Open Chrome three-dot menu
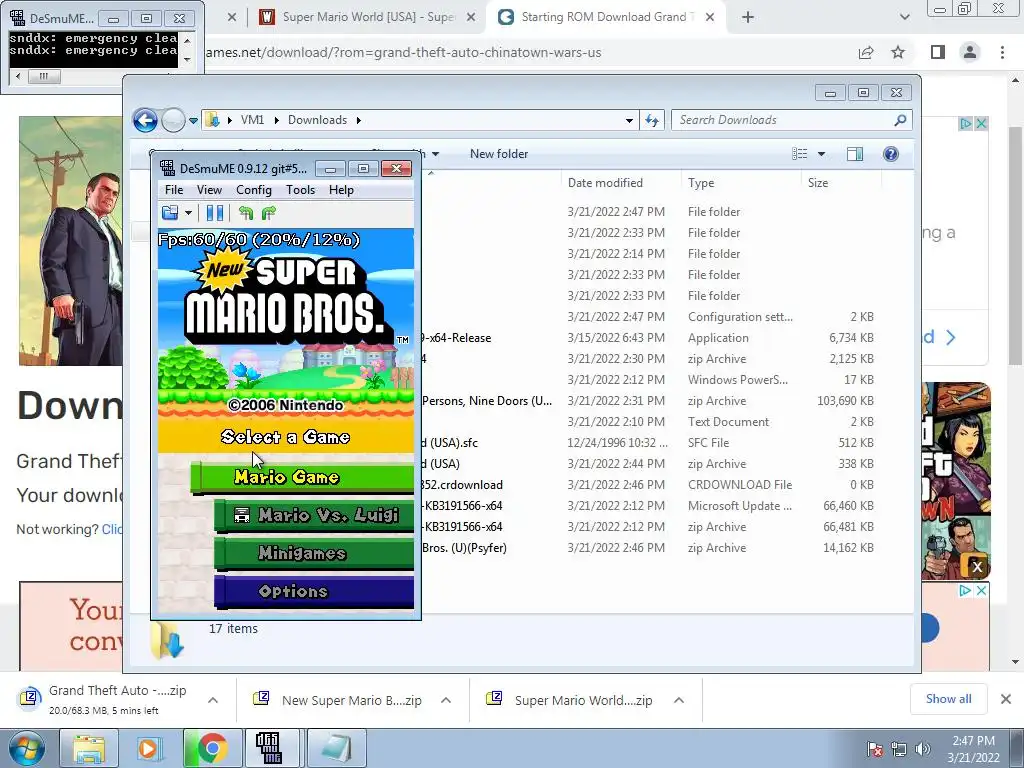 pos(1002,52)
